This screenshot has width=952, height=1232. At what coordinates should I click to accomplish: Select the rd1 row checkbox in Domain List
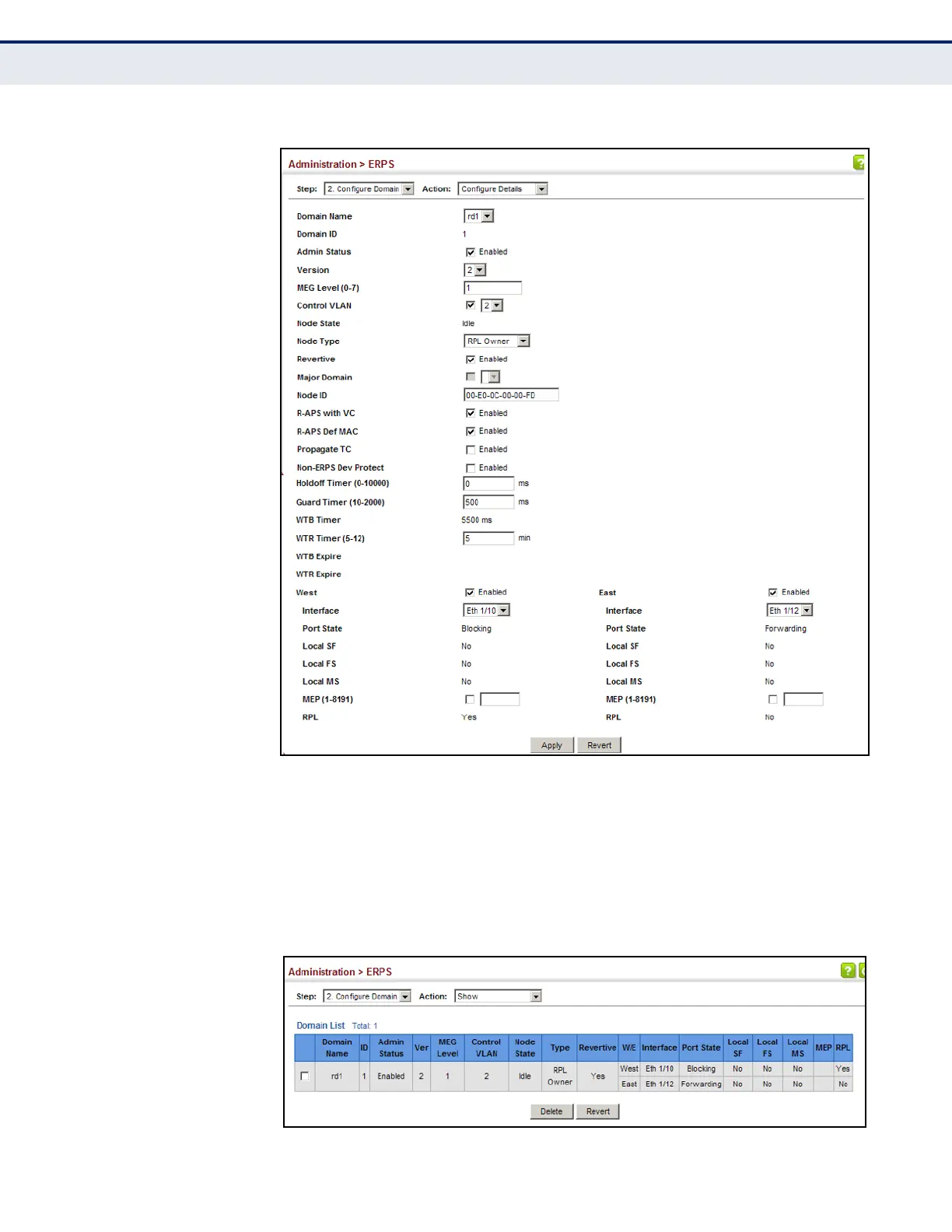tap(305, 1076)
